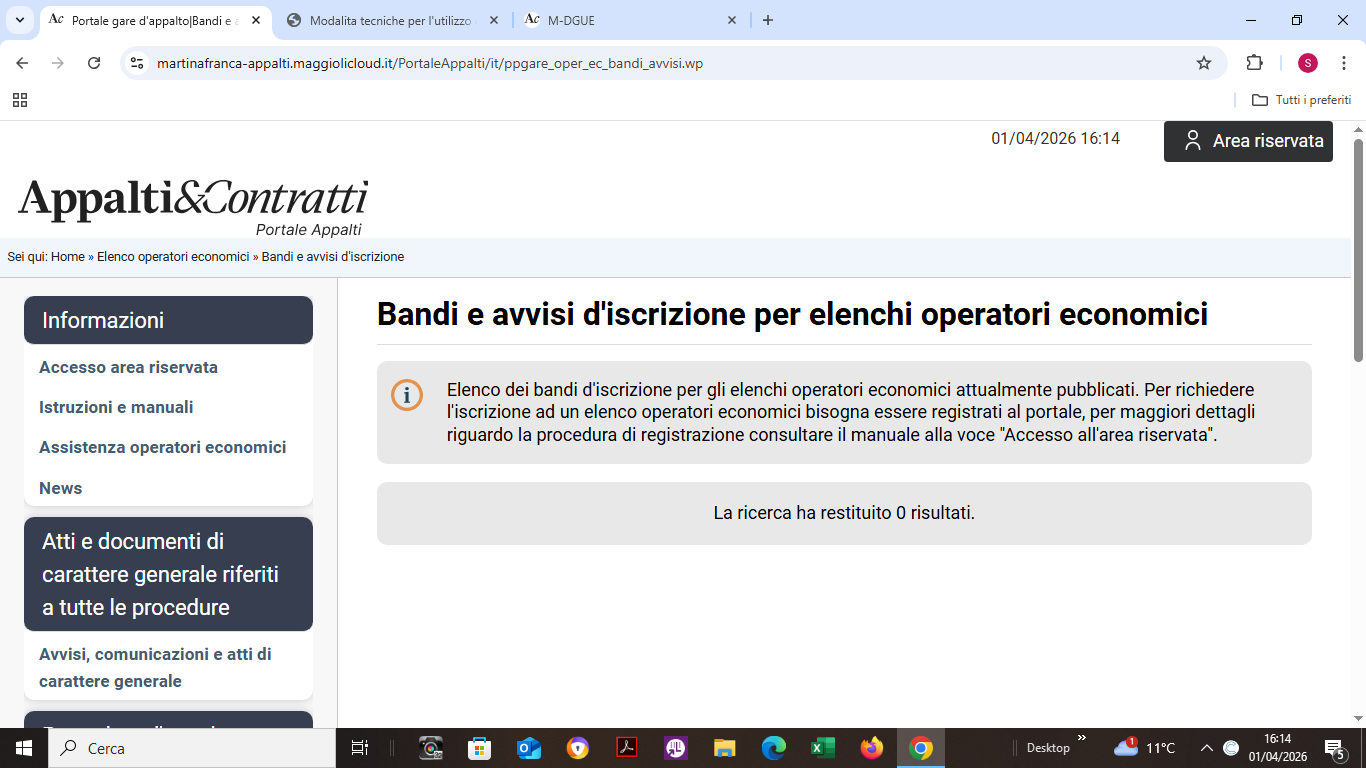Launch Excel from the taskbar
This screenshot has width=1366, height=768.
pos(823,748)
